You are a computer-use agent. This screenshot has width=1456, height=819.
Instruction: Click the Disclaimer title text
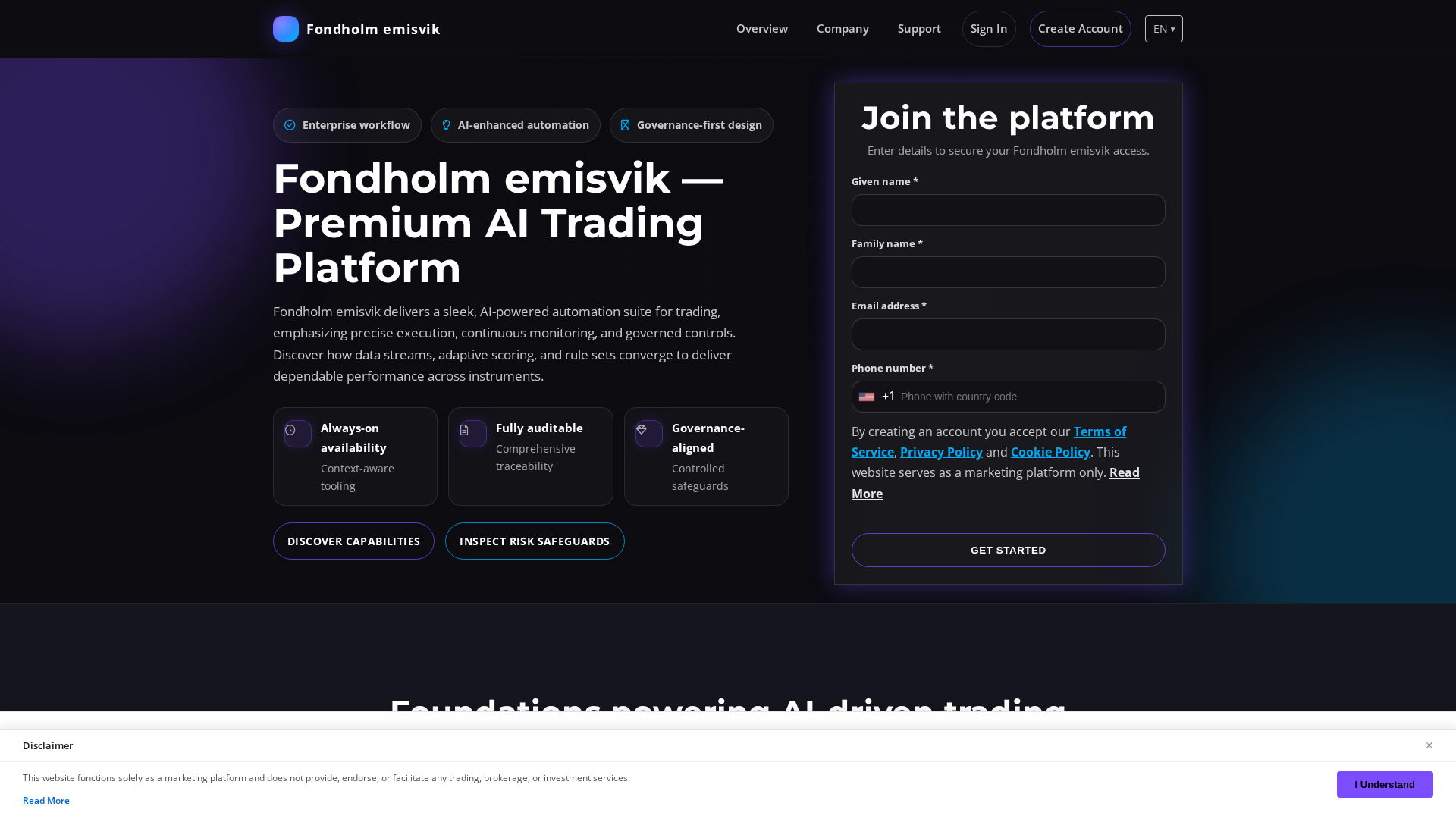[x=48, y=745]
